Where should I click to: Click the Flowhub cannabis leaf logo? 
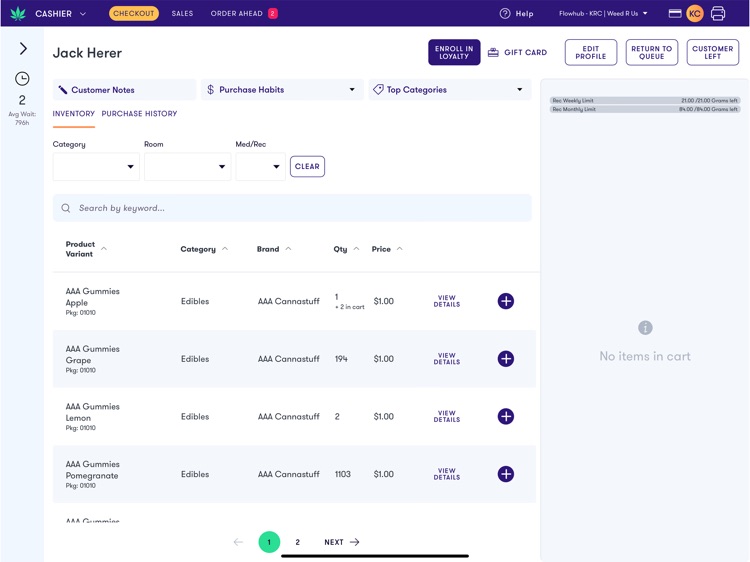point(18,13)
